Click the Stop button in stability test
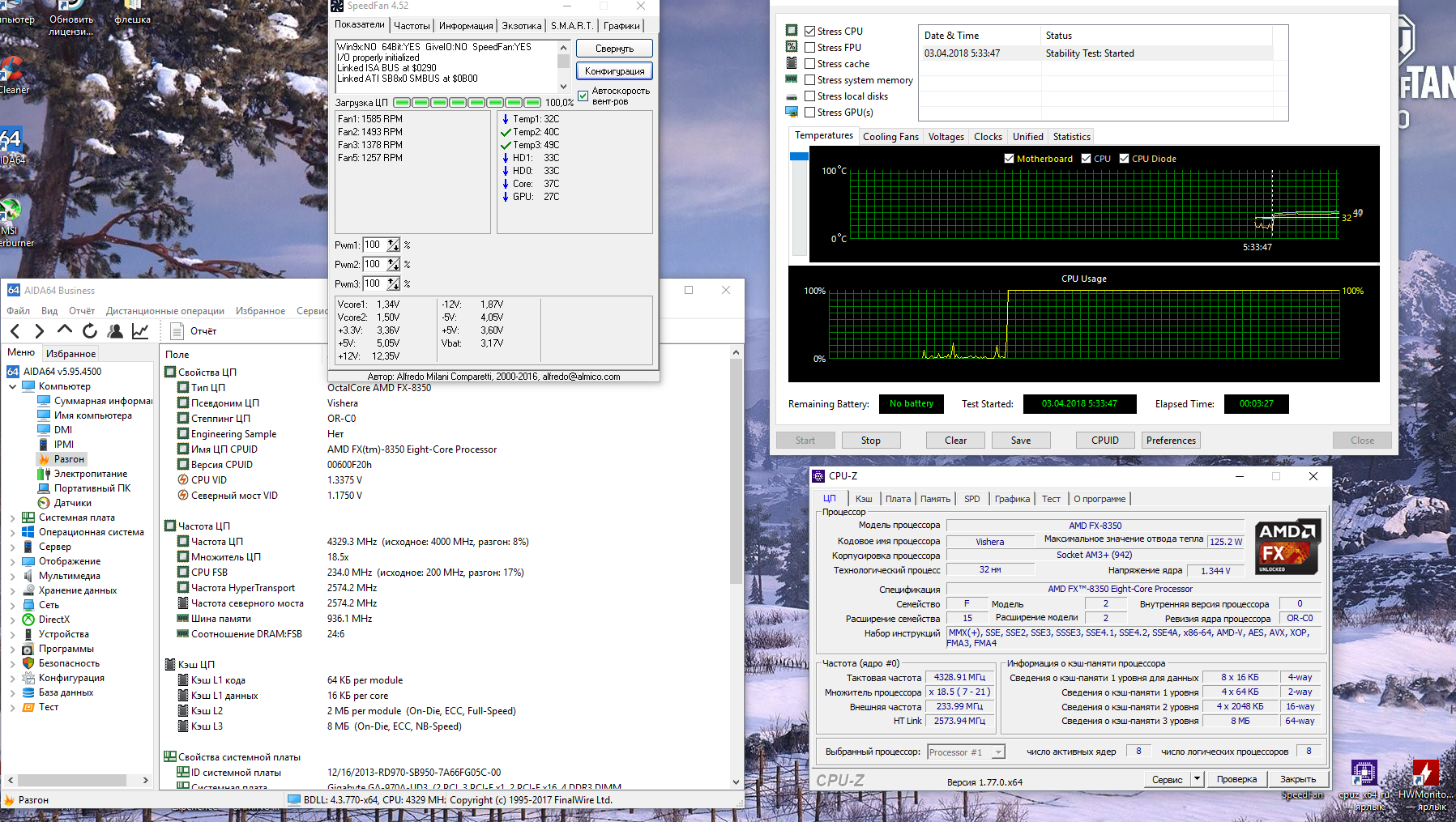 pyautogui.click(x=870, y=441)
